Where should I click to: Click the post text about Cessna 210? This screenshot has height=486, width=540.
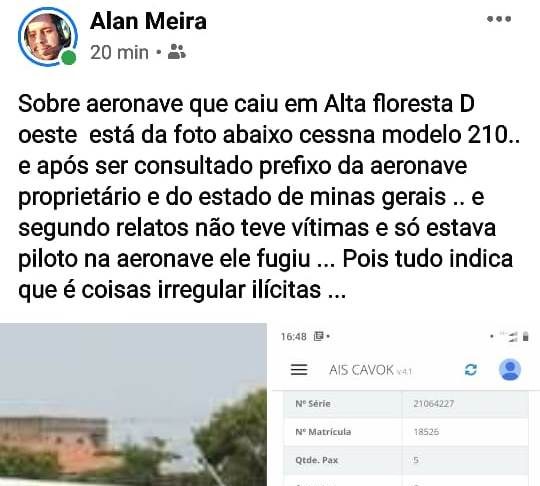click(269, 196)
